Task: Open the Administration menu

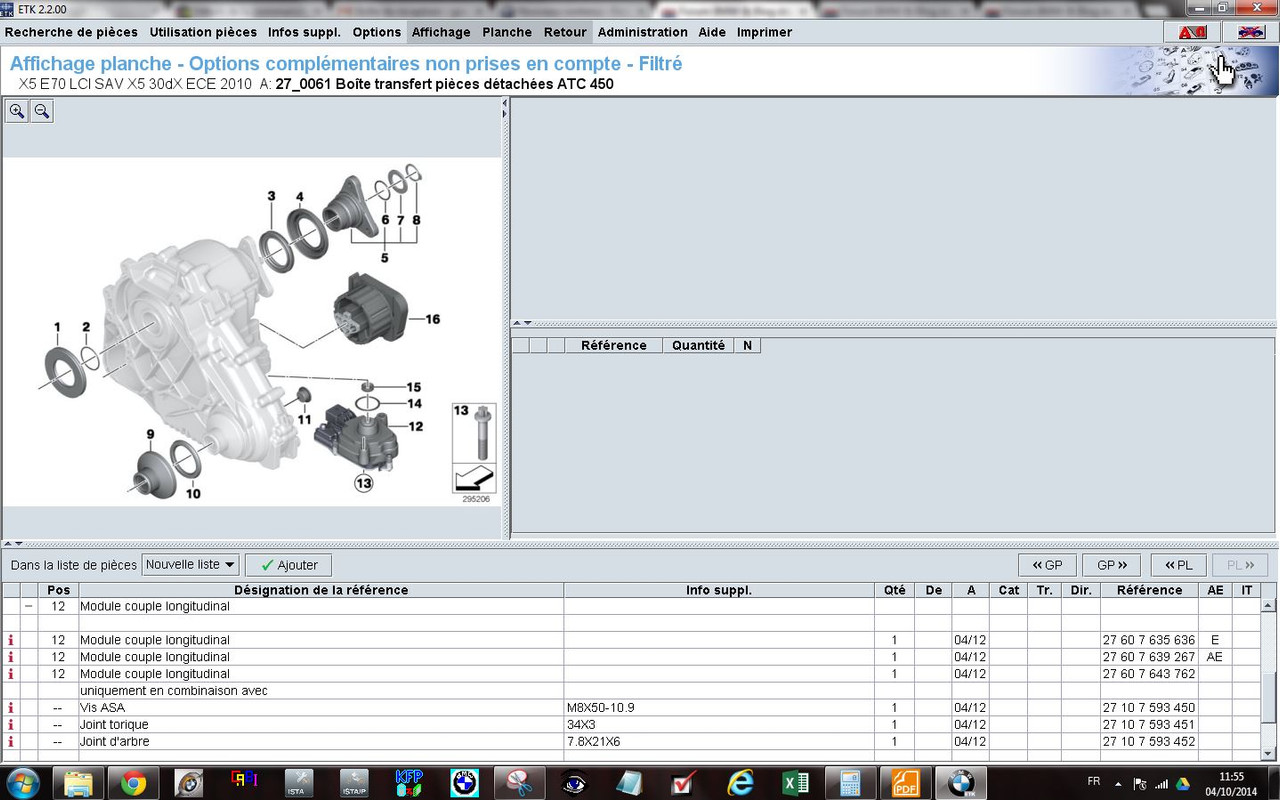Action: 643,32
